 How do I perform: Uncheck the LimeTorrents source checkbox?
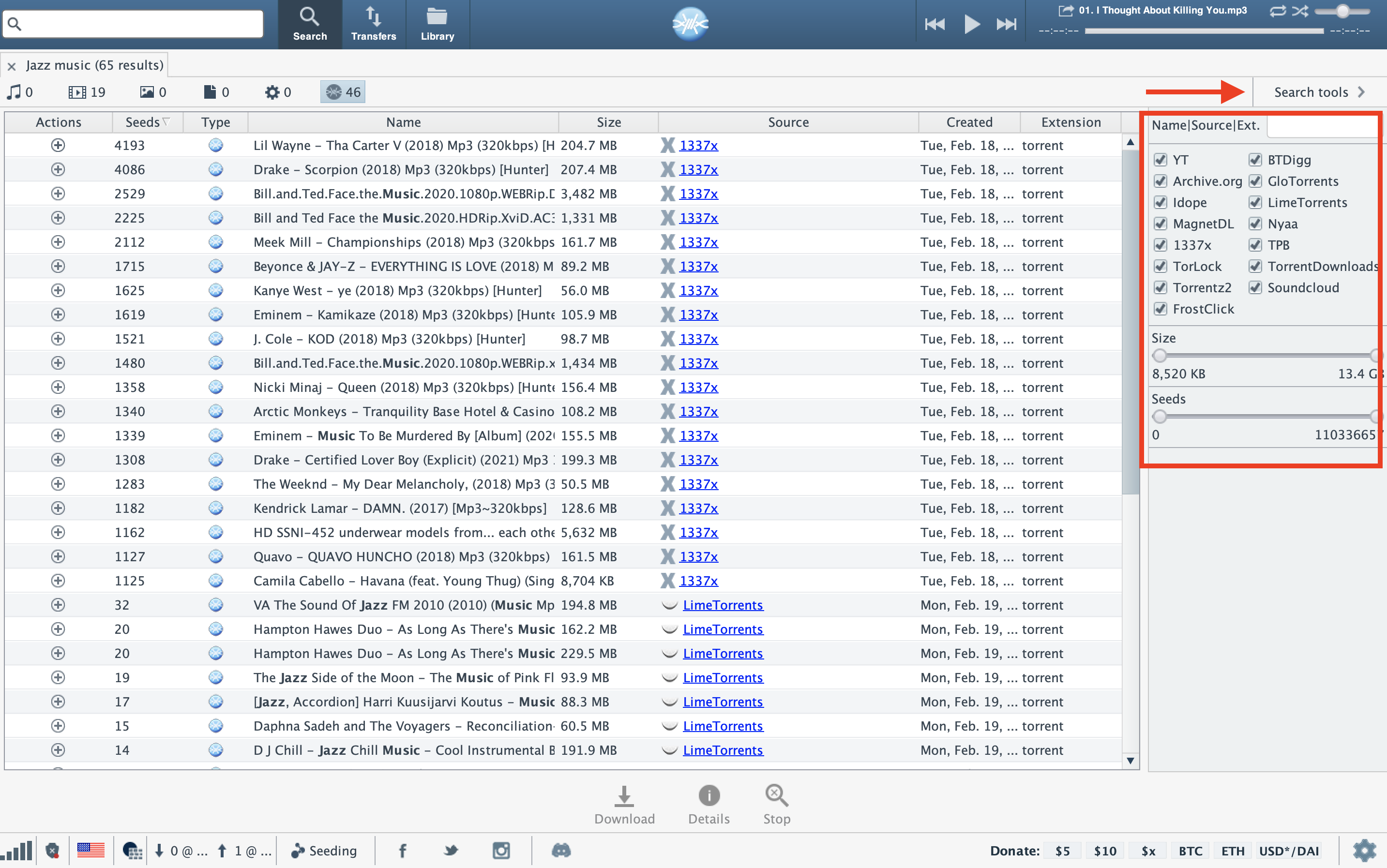pyautogui.click(x=1255, y=202)
